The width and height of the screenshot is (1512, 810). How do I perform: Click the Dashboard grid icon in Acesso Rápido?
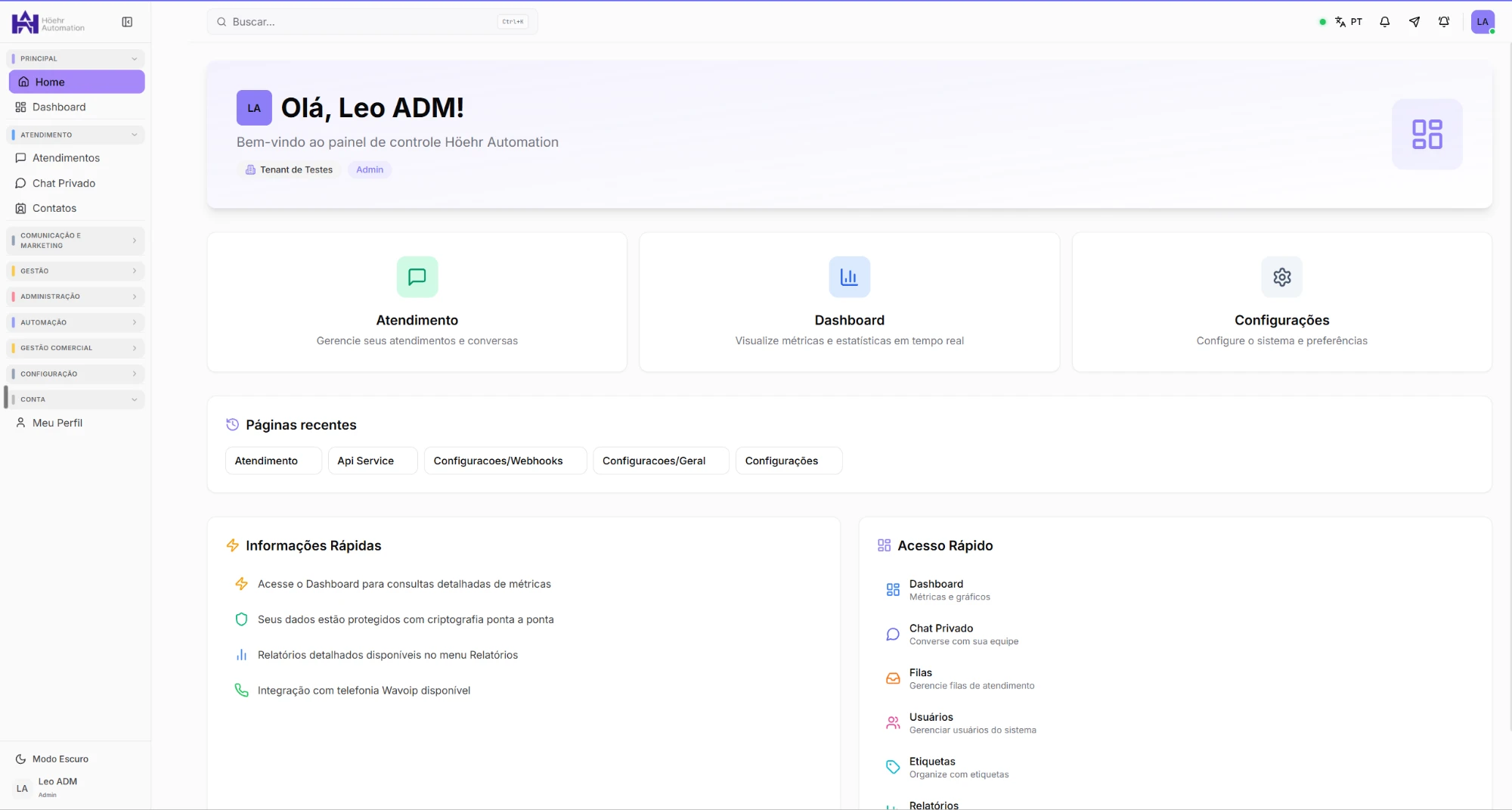pos(893,590)
